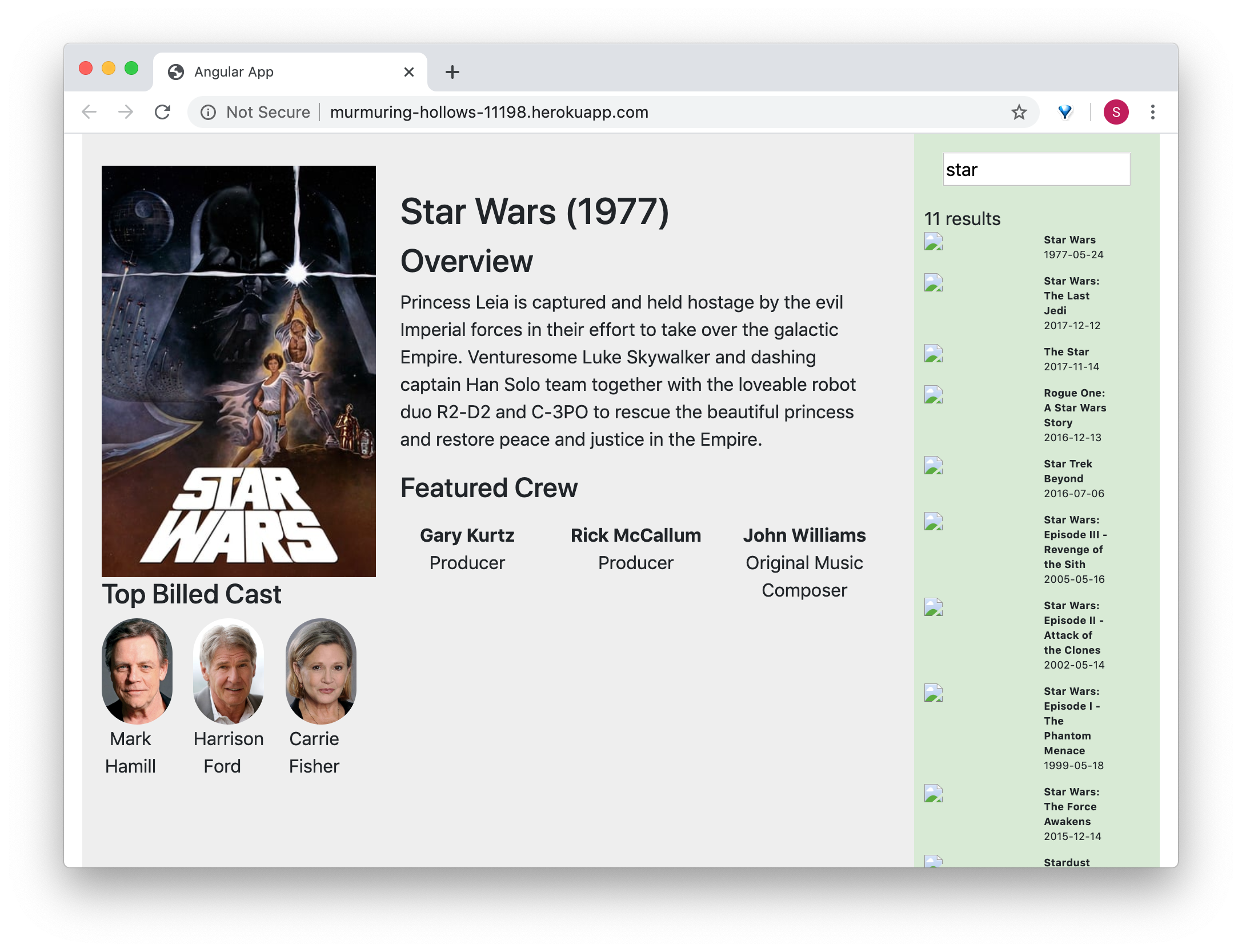
Task: Click the Not Secure site info icon
Action: pos(209,112)
